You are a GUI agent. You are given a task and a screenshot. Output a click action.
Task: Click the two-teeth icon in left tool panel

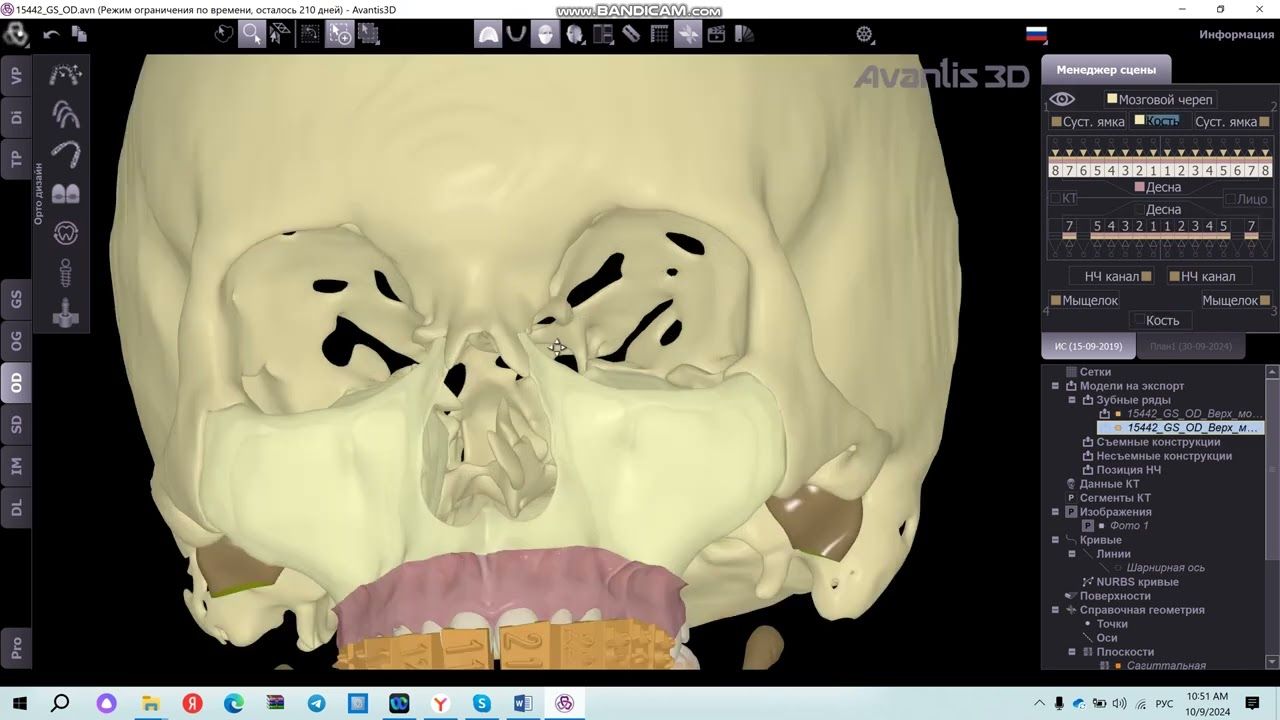point(66,194)
